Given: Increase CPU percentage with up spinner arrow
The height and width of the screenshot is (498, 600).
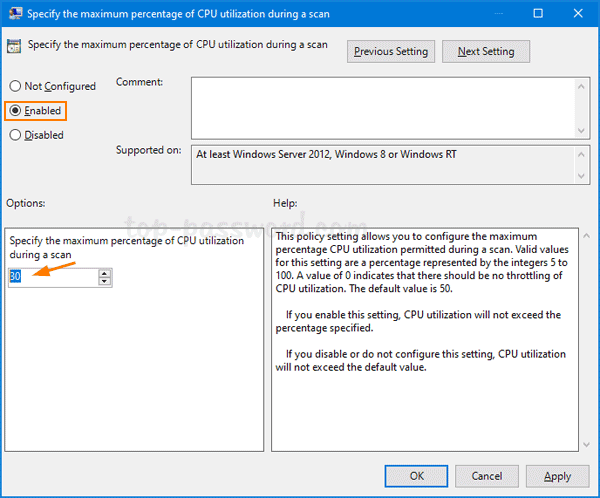Looking at the screenshot, I should [x=104, y=273].
